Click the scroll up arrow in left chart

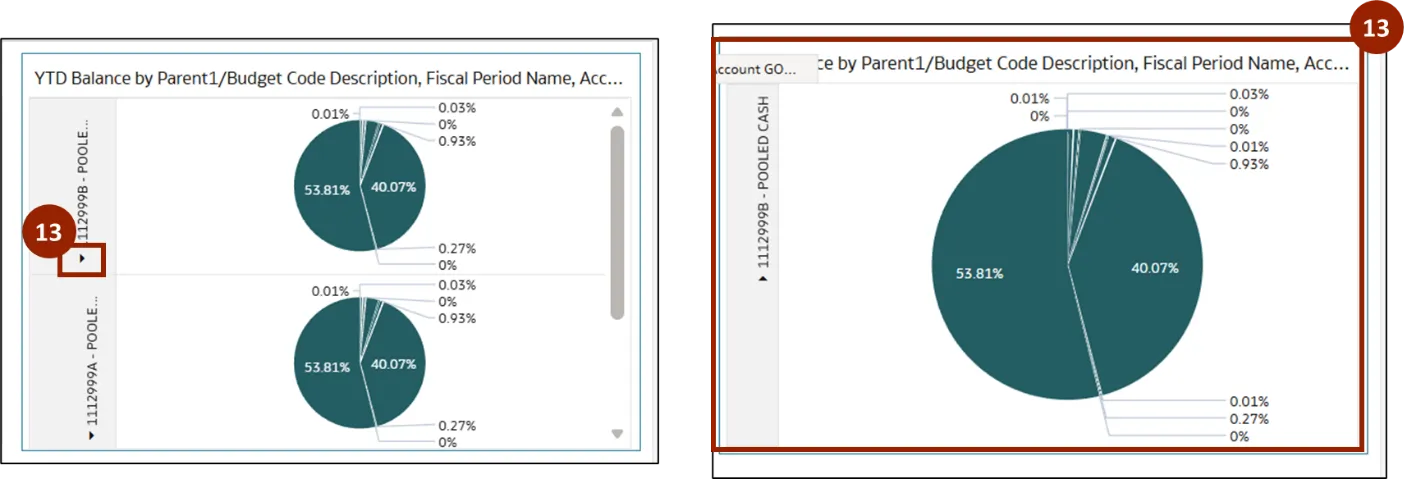(617, 112)
